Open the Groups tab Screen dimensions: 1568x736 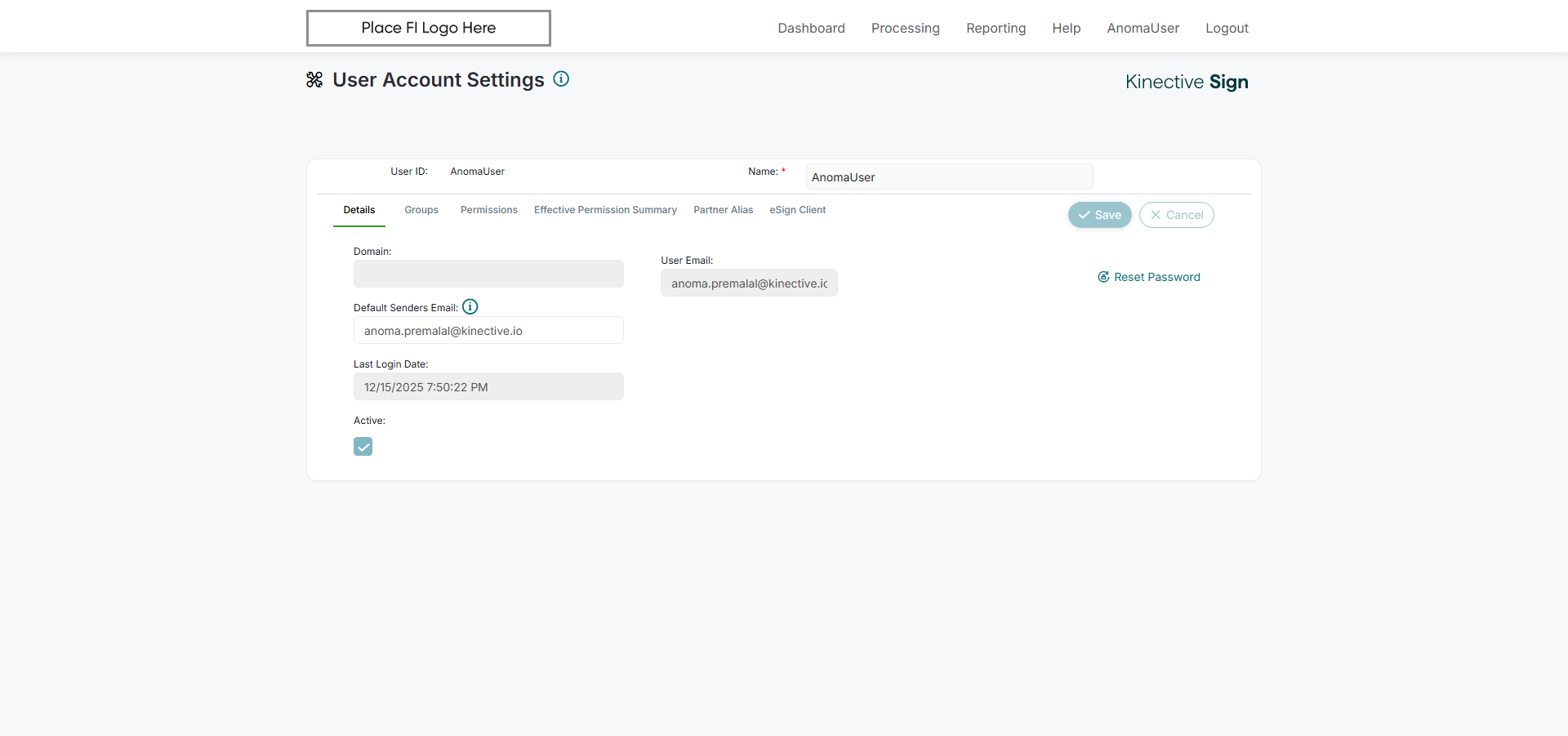pos(421,210)
